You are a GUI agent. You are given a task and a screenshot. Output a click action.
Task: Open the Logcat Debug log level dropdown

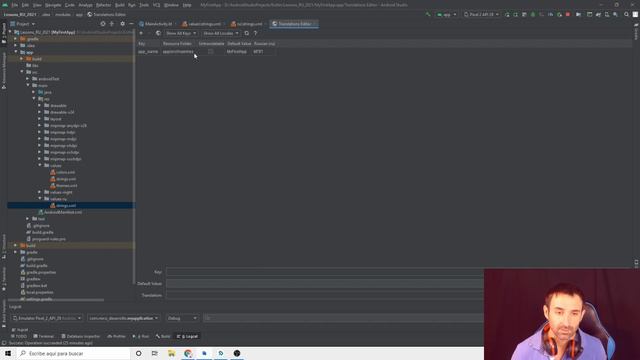(182, 318)
